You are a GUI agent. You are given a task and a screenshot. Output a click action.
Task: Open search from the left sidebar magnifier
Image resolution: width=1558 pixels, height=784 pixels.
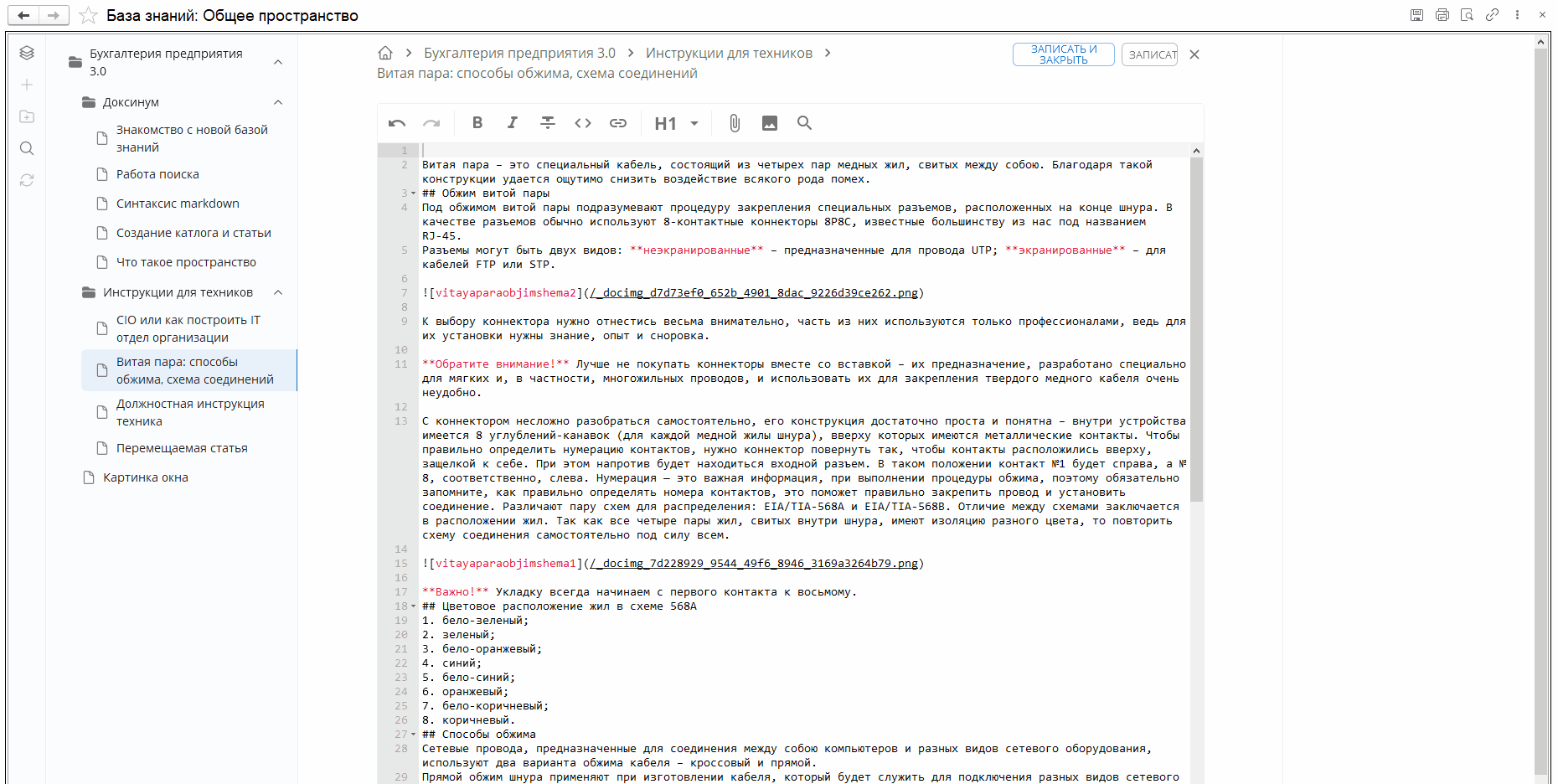point(27,148)
